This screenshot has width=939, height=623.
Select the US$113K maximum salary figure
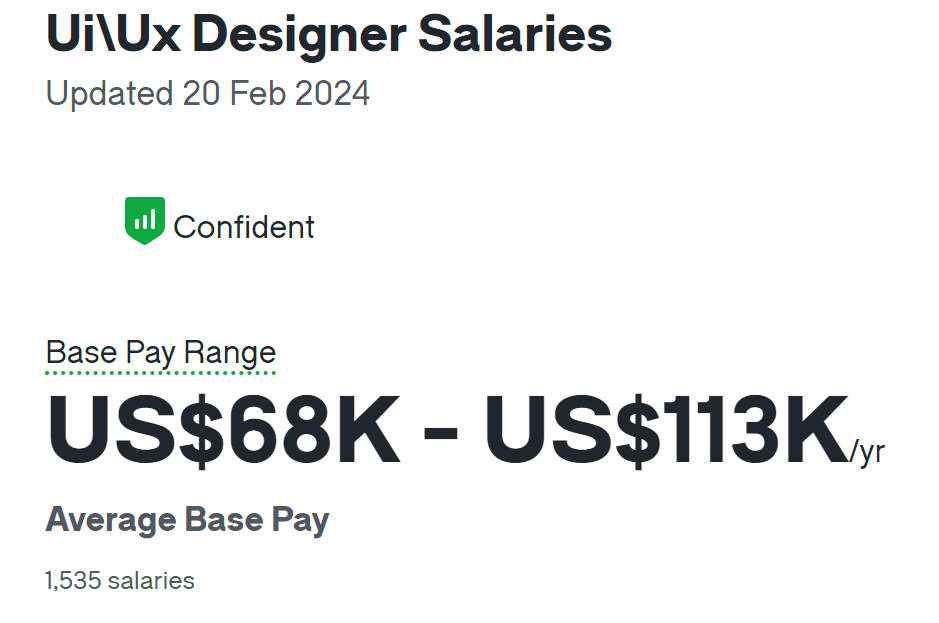[667, 430]
